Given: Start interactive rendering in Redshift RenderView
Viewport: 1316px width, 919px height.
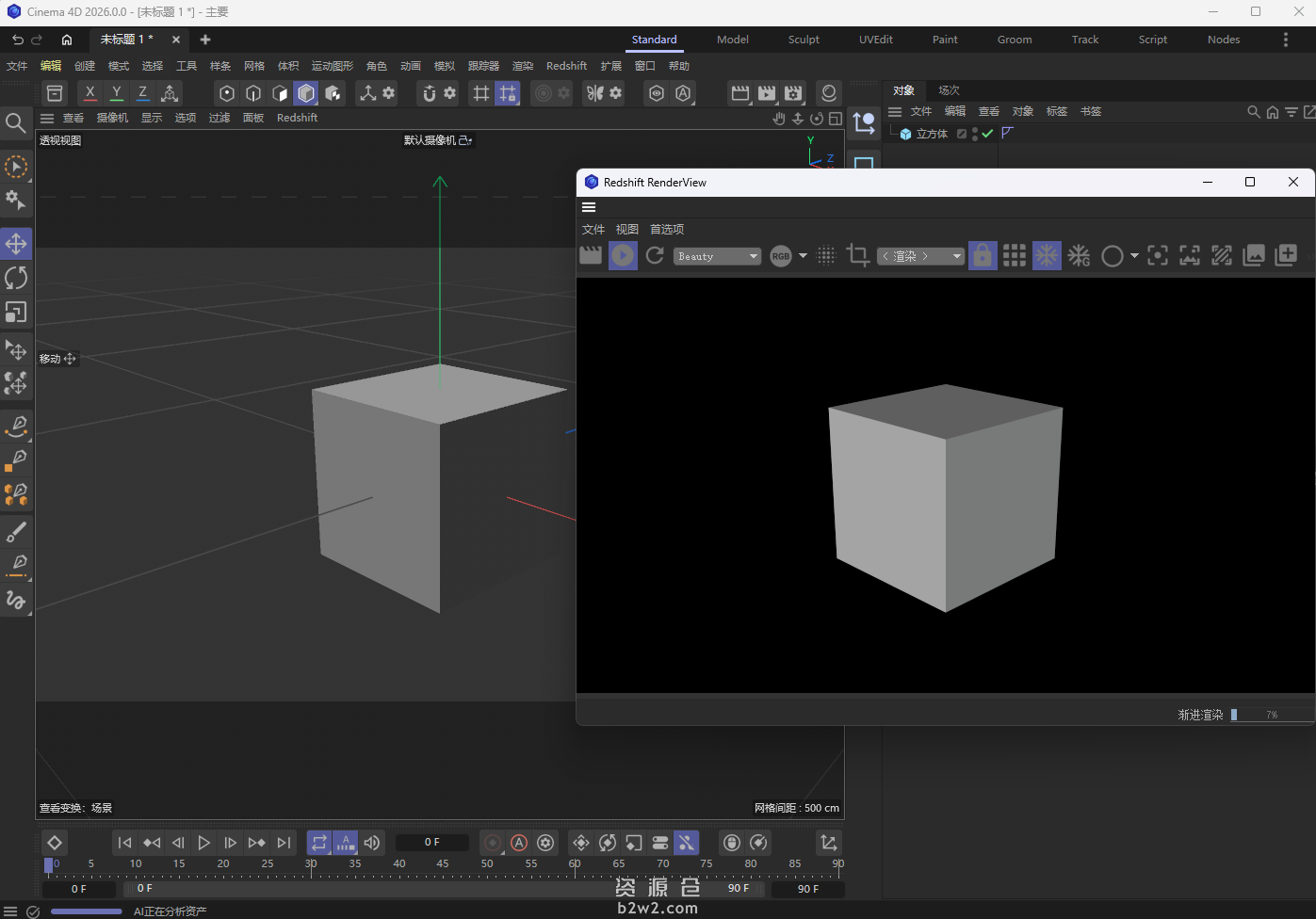Looking at the screenshot, I should tap(623, 255).
